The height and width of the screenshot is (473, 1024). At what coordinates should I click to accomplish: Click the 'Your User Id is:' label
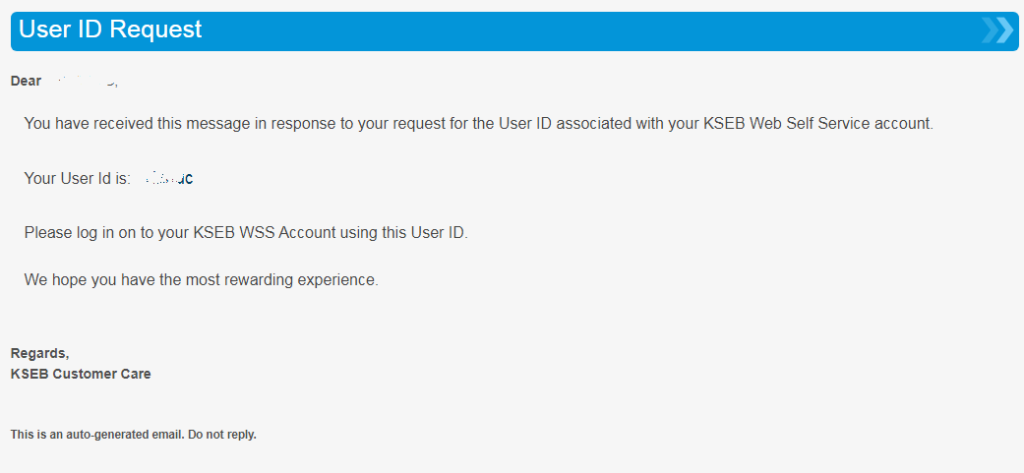click(78, 178)
